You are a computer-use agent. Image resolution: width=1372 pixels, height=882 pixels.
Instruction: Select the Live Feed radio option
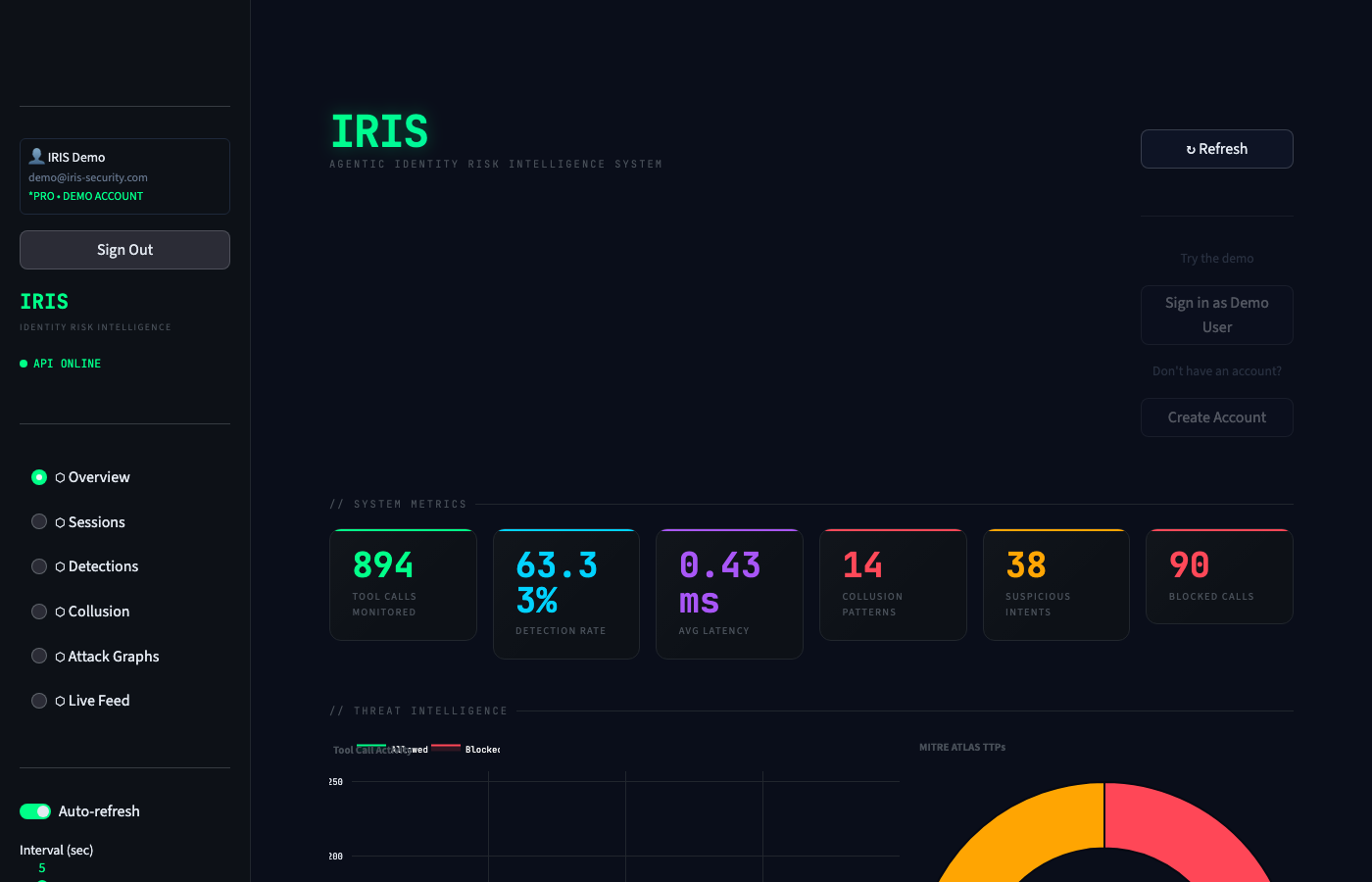pos(39,701)
